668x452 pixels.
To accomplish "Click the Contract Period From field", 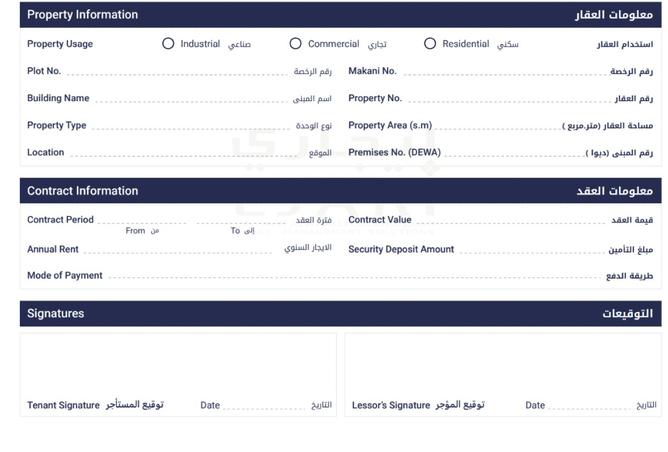I will point(142,220).
